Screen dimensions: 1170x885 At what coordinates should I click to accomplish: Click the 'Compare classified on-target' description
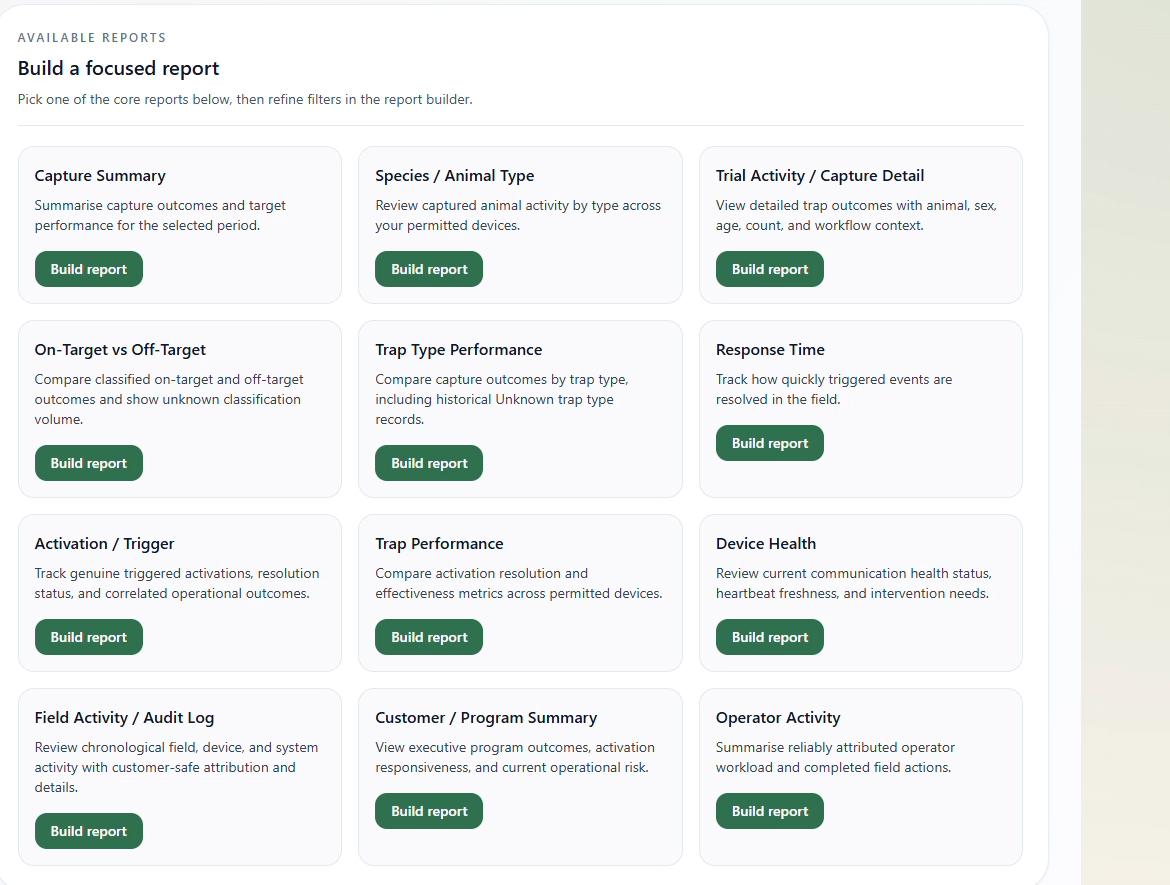[x=169, y=399]
